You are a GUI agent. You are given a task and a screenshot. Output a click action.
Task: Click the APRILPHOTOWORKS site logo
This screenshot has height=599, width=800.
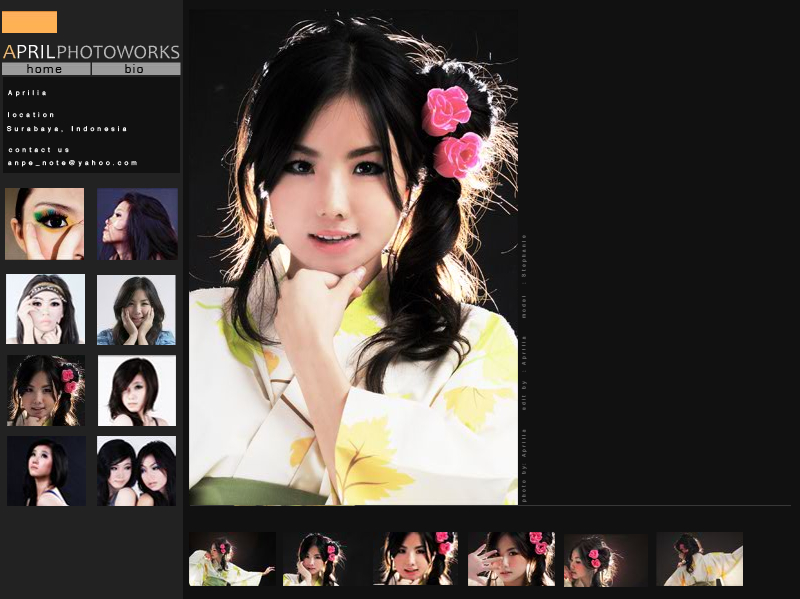(91, 52)
